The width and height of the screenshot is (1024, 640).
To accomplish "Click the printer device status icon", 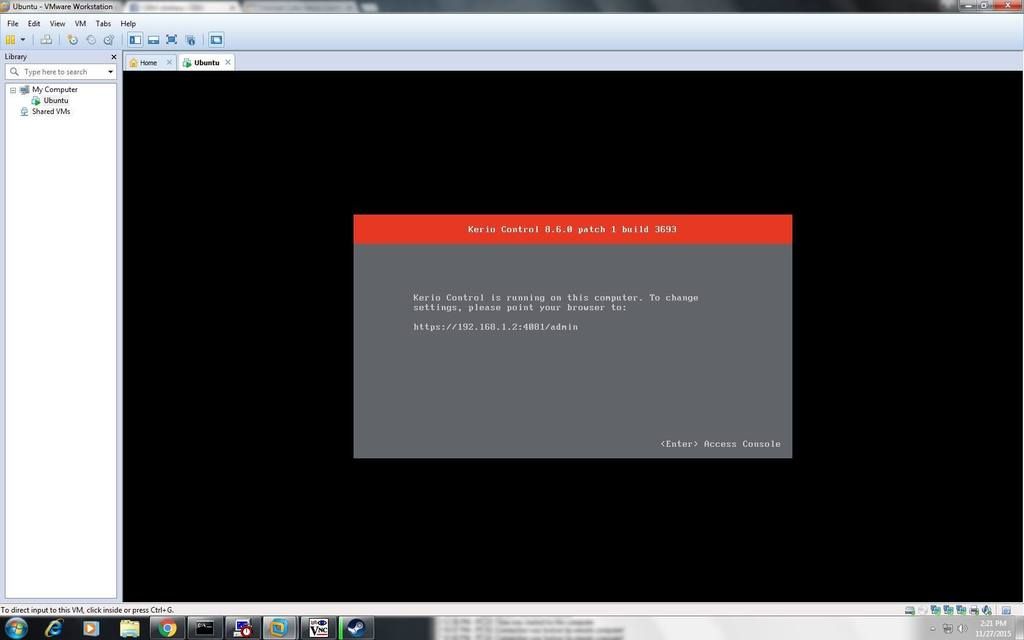I will coord(974,610).
